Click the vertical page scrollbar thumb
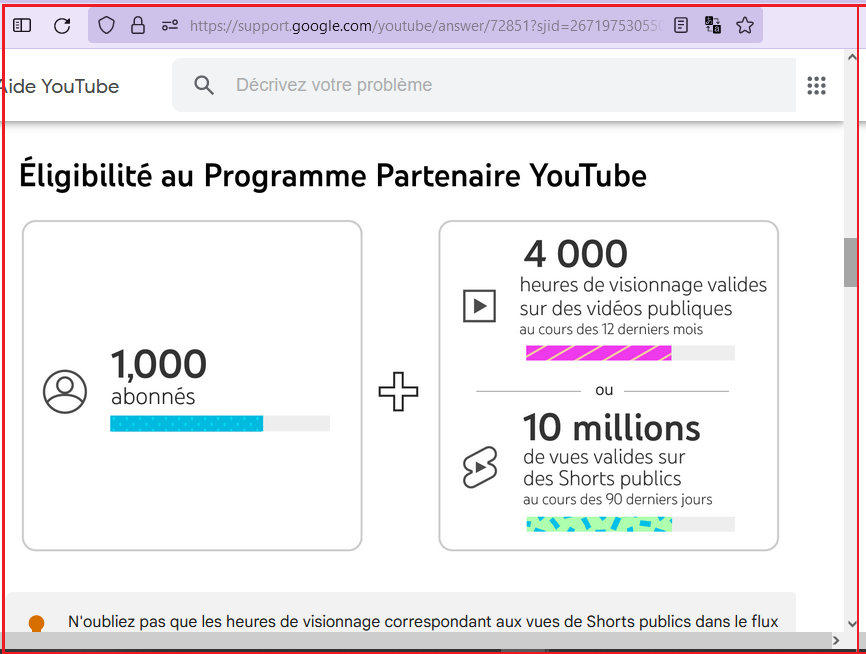866x654 pixels. 850,262
